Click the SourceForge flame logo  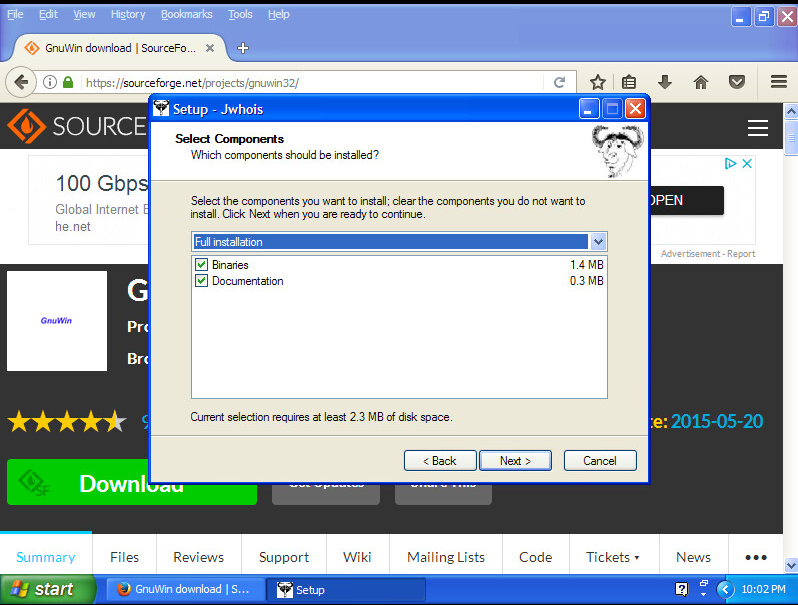coord(26,126)
